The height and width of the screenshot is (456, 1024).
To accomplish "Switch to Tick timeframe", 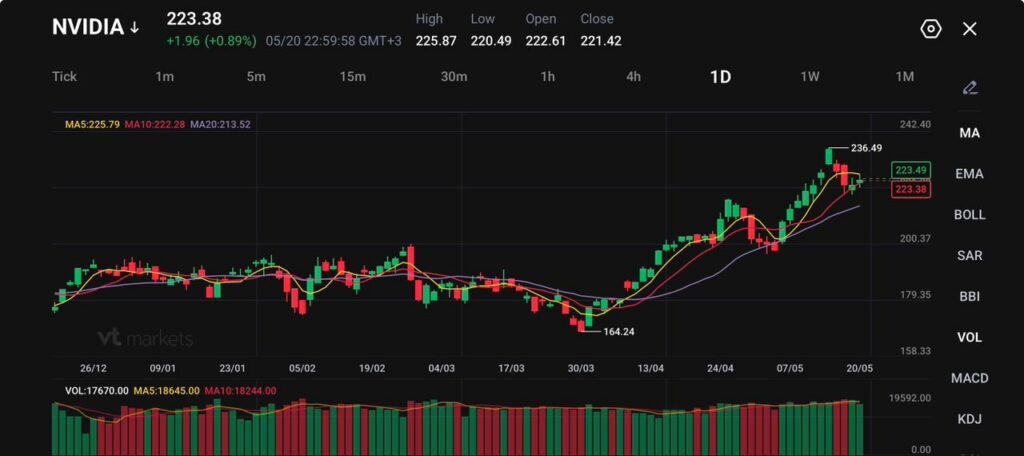I will (64, 76).
